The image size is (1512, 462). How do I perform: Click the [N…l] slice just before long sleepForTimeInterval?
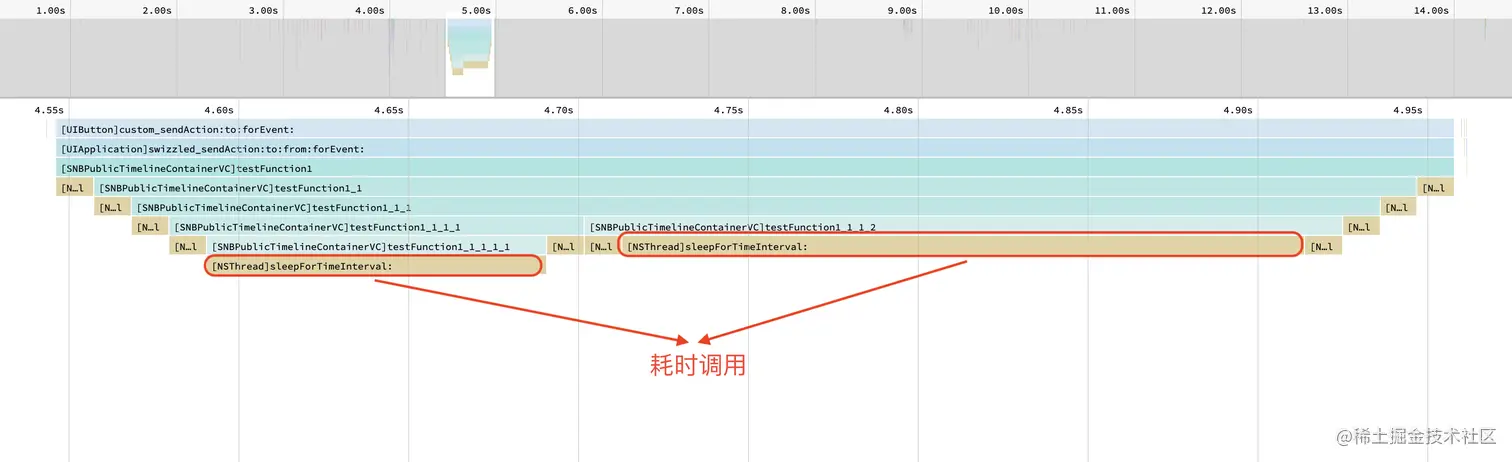pyautogui.click(x=602, y=246)
